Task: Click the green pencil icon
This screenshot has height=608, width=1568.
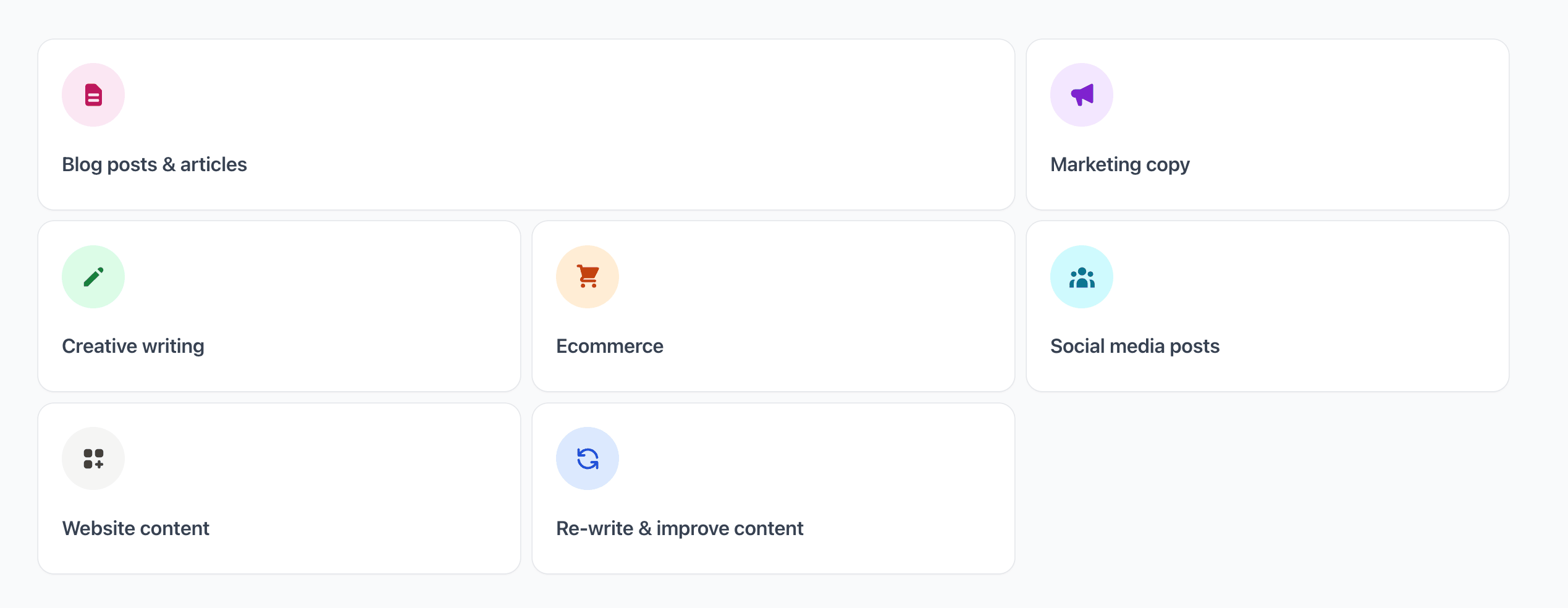Action: tap(93, 277)
